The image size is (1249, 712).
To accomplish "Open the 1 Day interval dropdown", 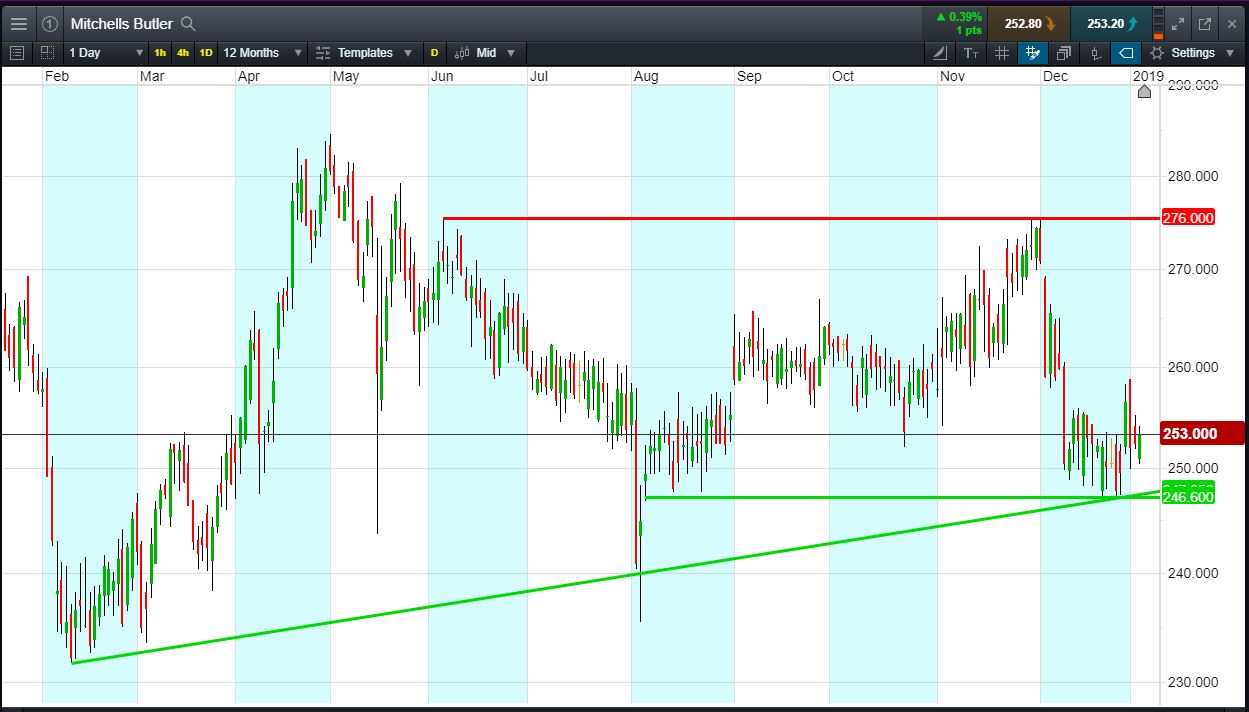I will [105, 52].
